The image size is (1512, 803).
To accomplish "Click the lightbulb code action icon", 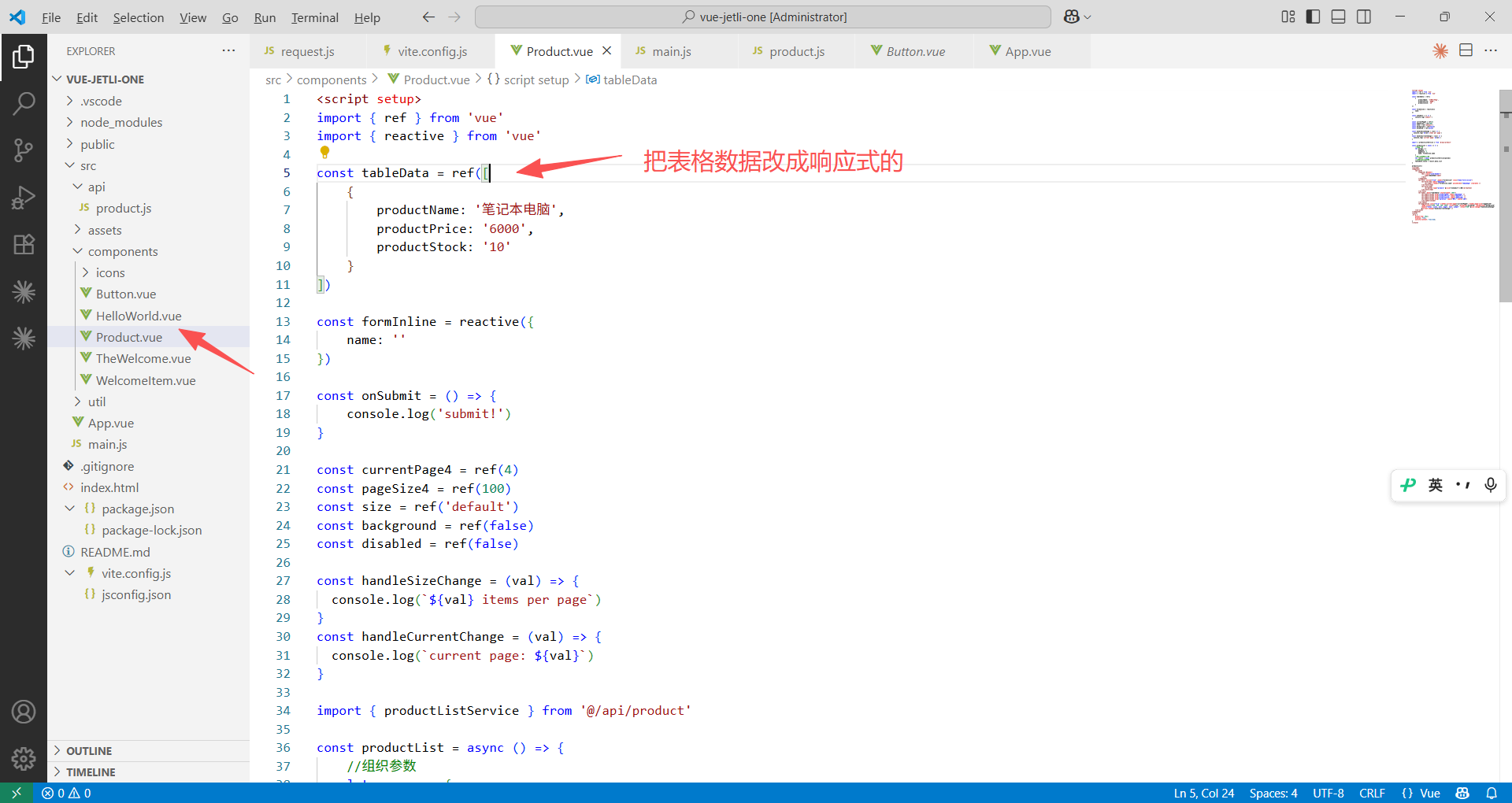I will (x=324, y=153).
